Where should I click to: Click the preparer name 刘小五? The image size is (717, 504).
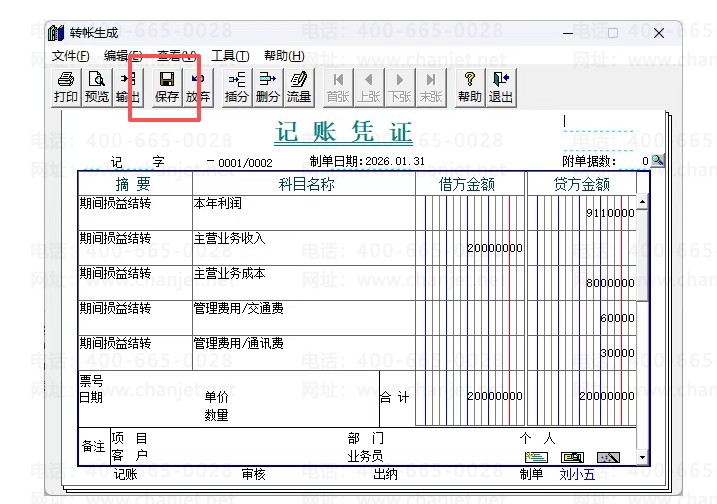[577, 475]
